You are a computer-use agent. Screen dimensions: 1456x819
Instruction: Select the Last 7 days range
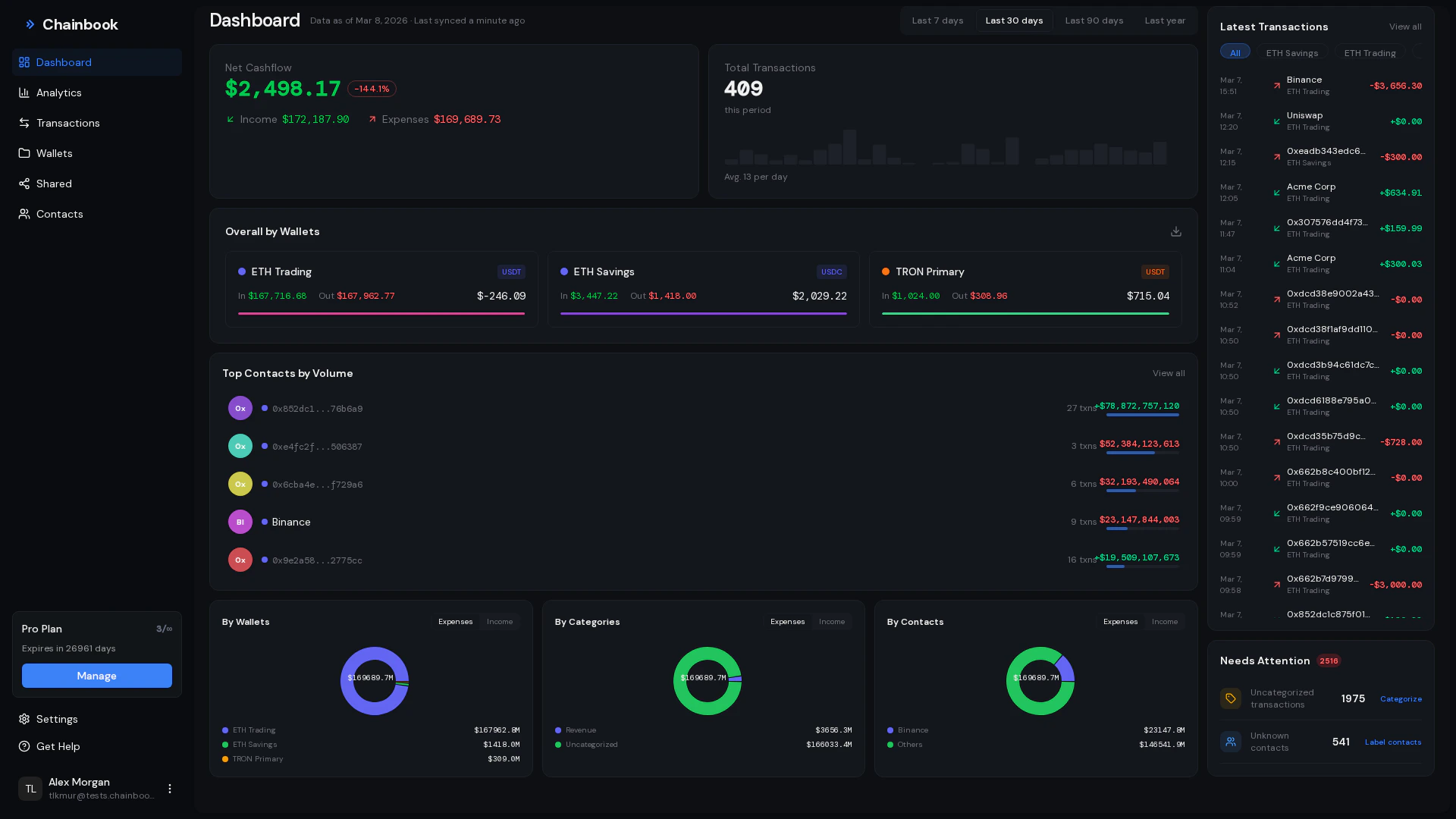(x=937, y=20)
